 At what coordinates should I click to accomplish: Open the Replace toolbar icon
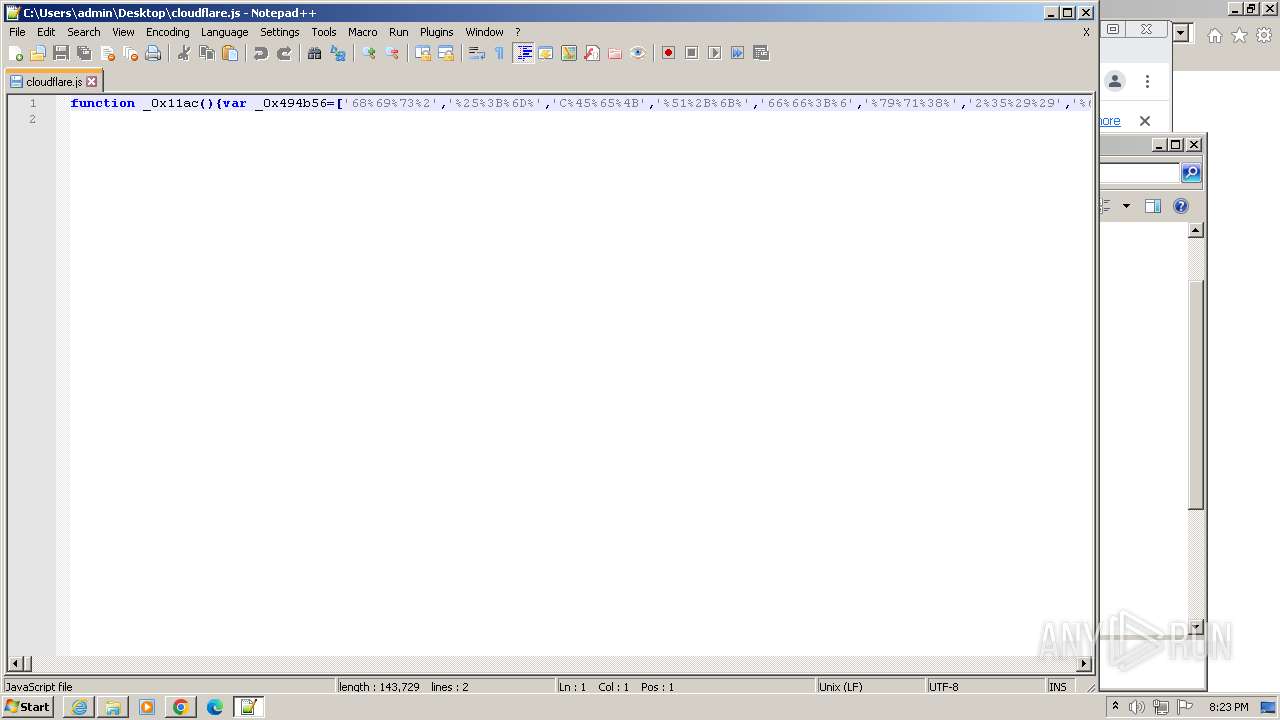pyautogui.click(x=338, y=53)
